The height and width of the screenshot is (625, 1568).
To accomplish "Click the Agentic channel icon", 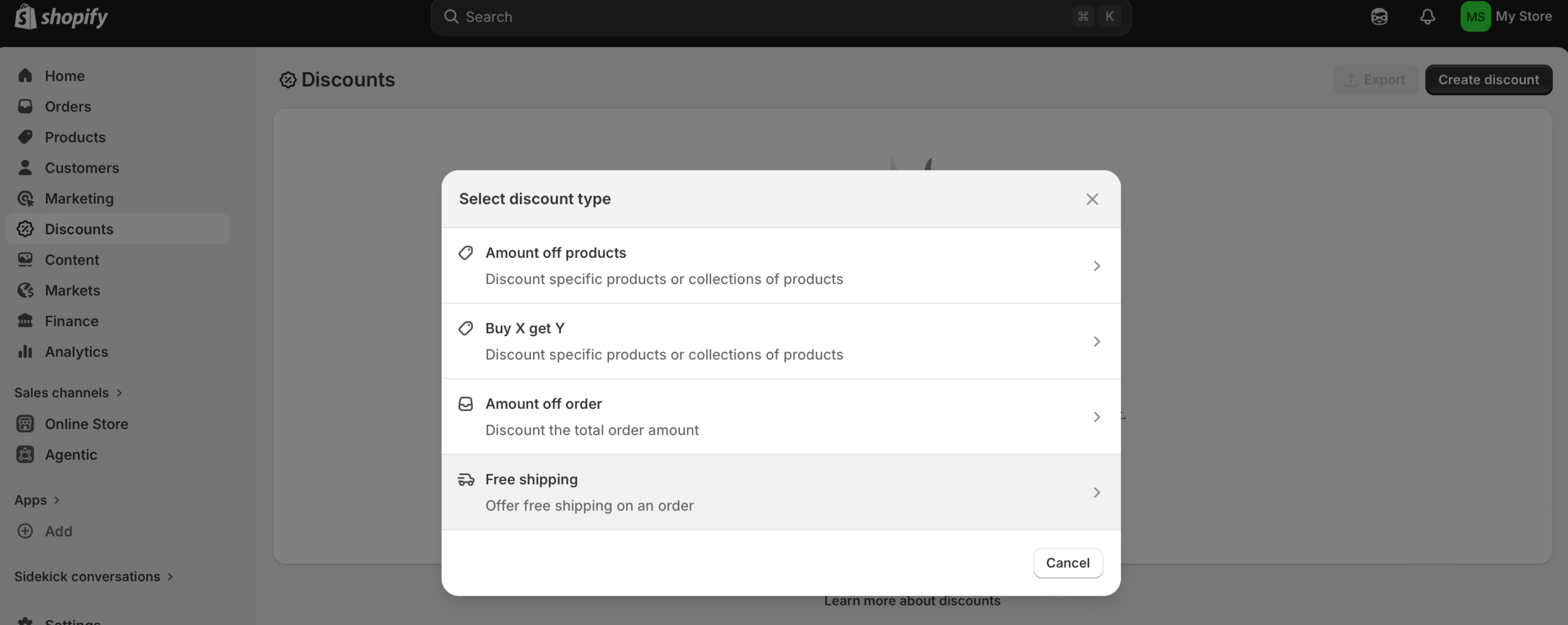I will 25,454.
